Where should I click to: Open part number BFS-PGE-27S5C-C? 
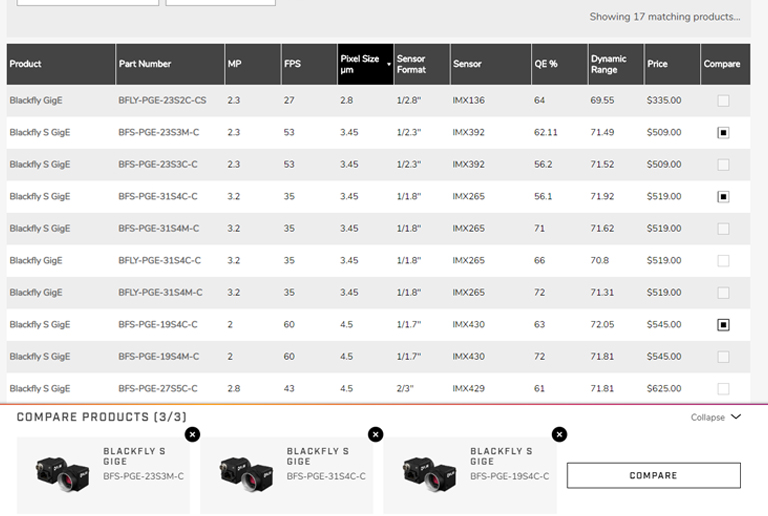(158, 388)
